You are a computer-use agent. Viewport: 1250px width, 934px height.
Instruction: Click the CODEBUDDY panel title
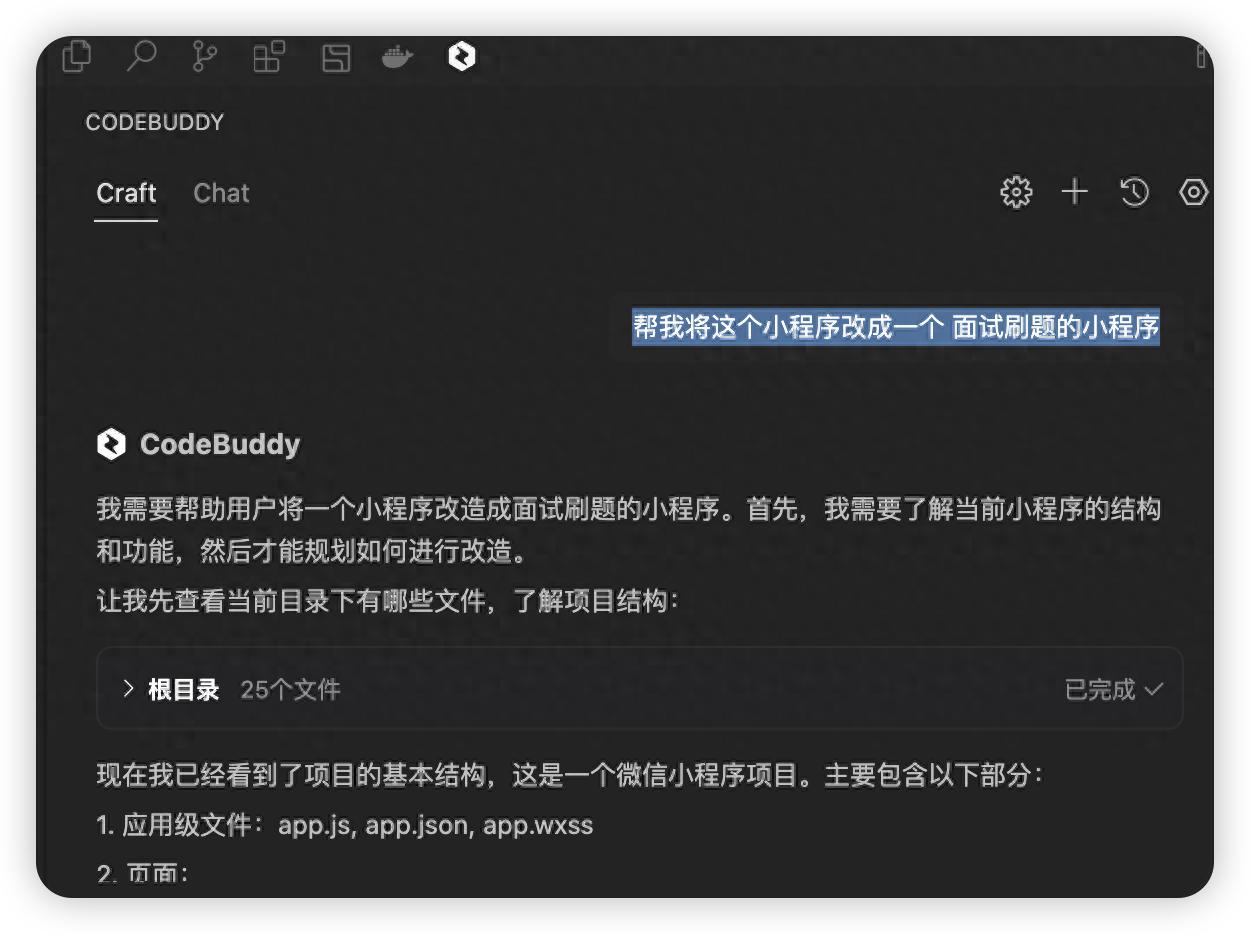coord(156,122)
